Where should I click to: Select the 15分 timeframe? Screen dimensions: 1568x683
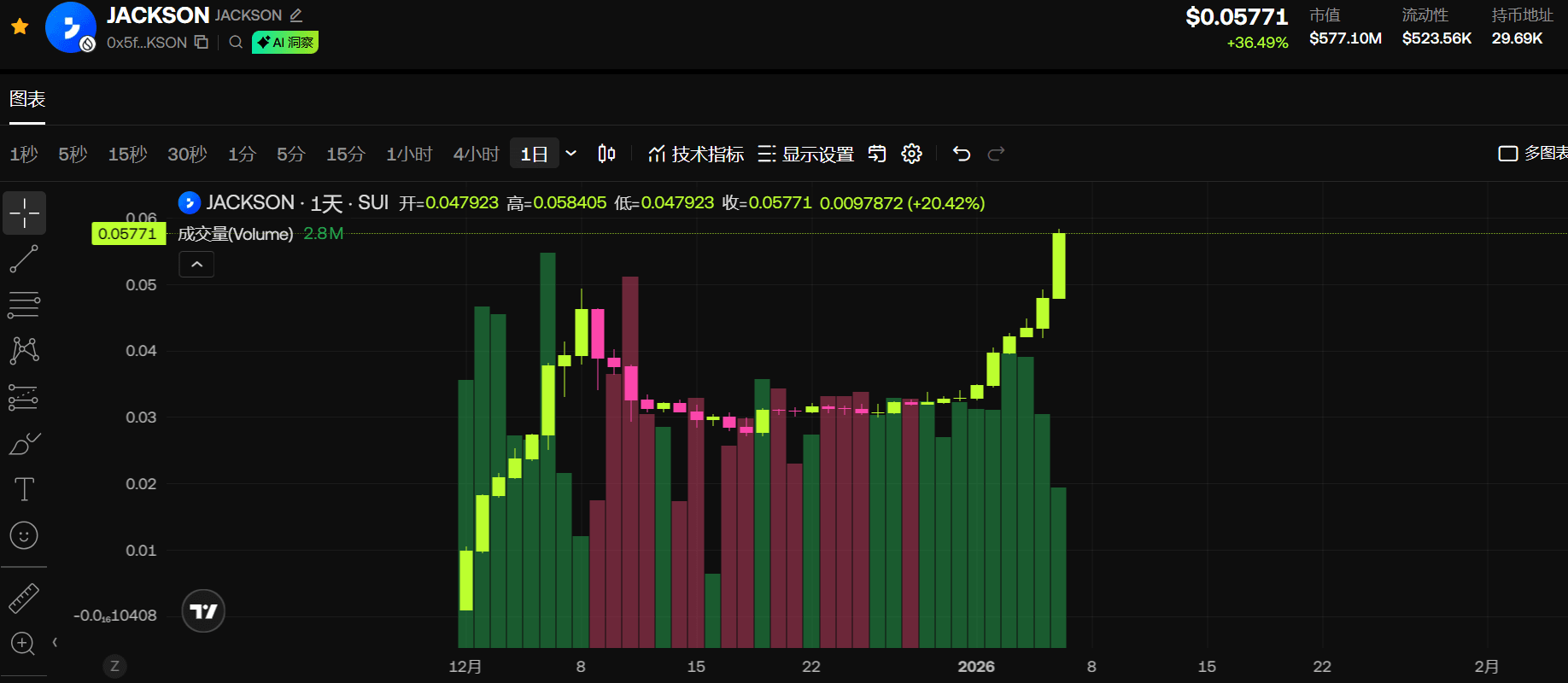(x=345, y=154)
